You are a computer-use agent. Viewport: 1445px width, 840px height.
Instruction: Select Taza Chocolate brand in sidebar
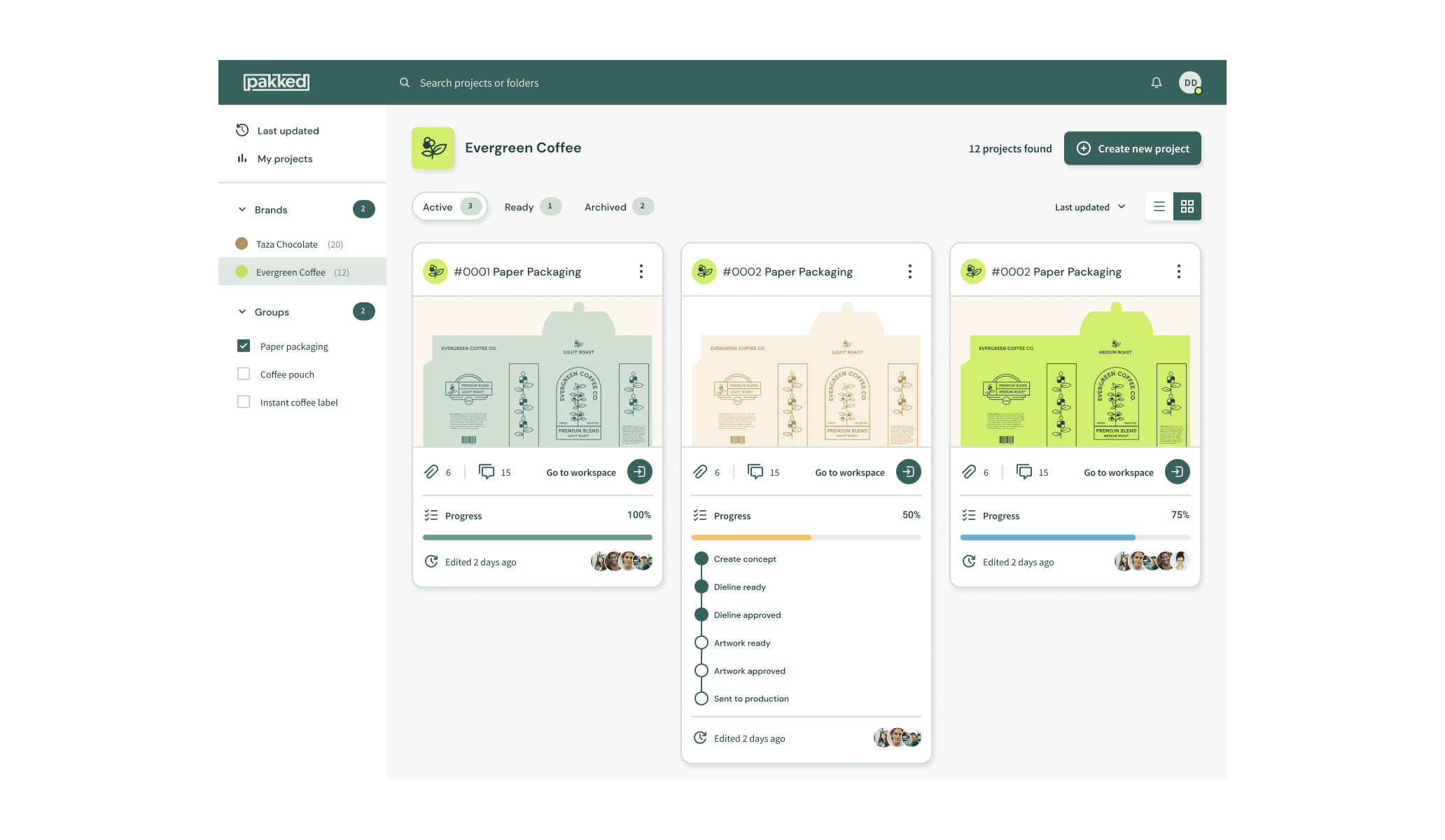click(x=287, y=244)
